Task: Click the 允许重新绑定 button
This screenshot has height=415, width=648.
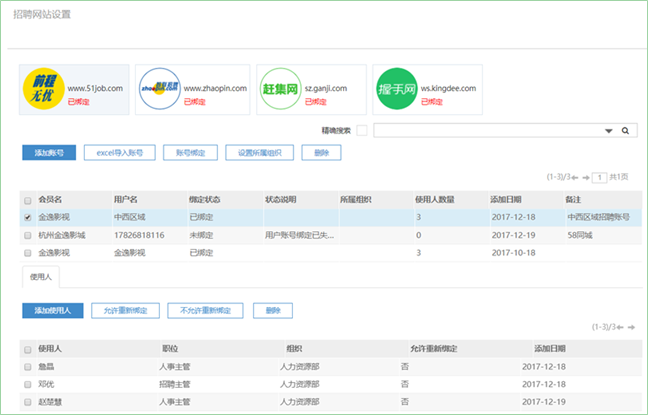Action: tap(125, 311)
